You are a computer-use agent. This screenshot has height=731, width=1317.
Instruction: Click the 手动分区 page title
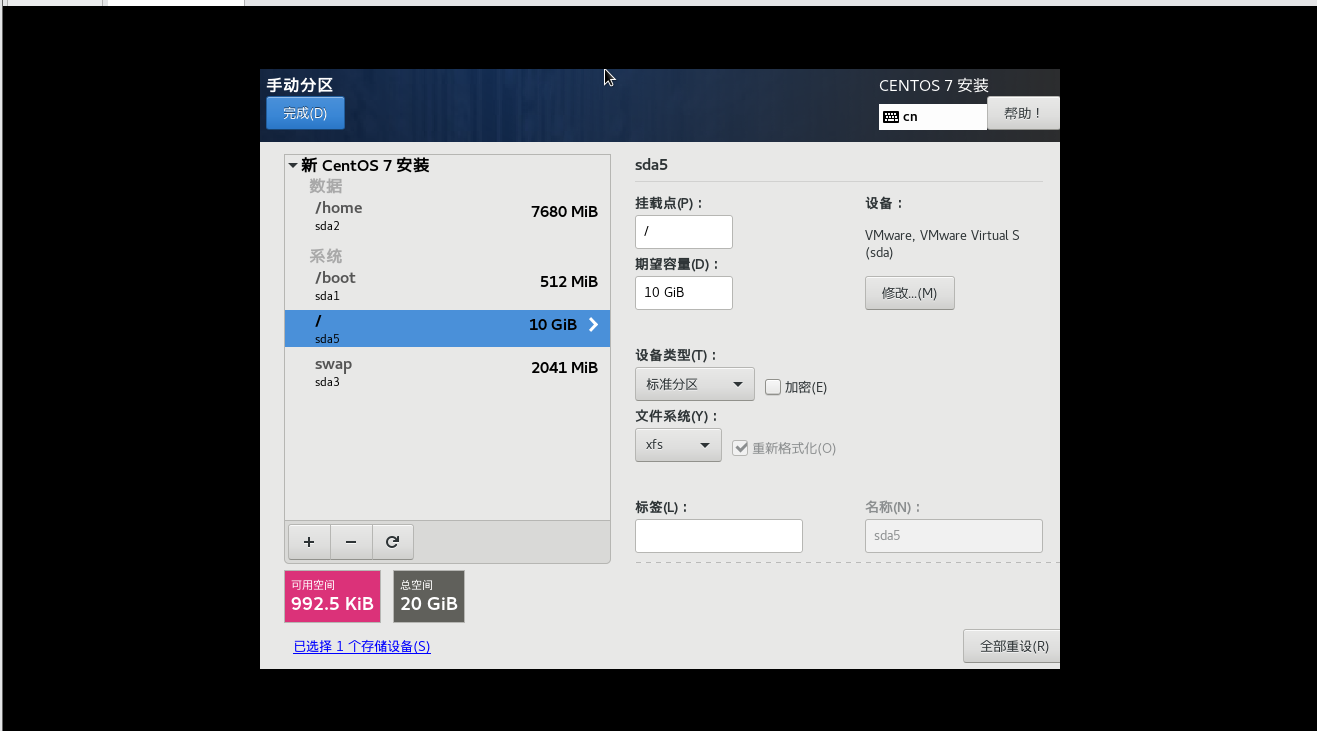coord(300,85)
